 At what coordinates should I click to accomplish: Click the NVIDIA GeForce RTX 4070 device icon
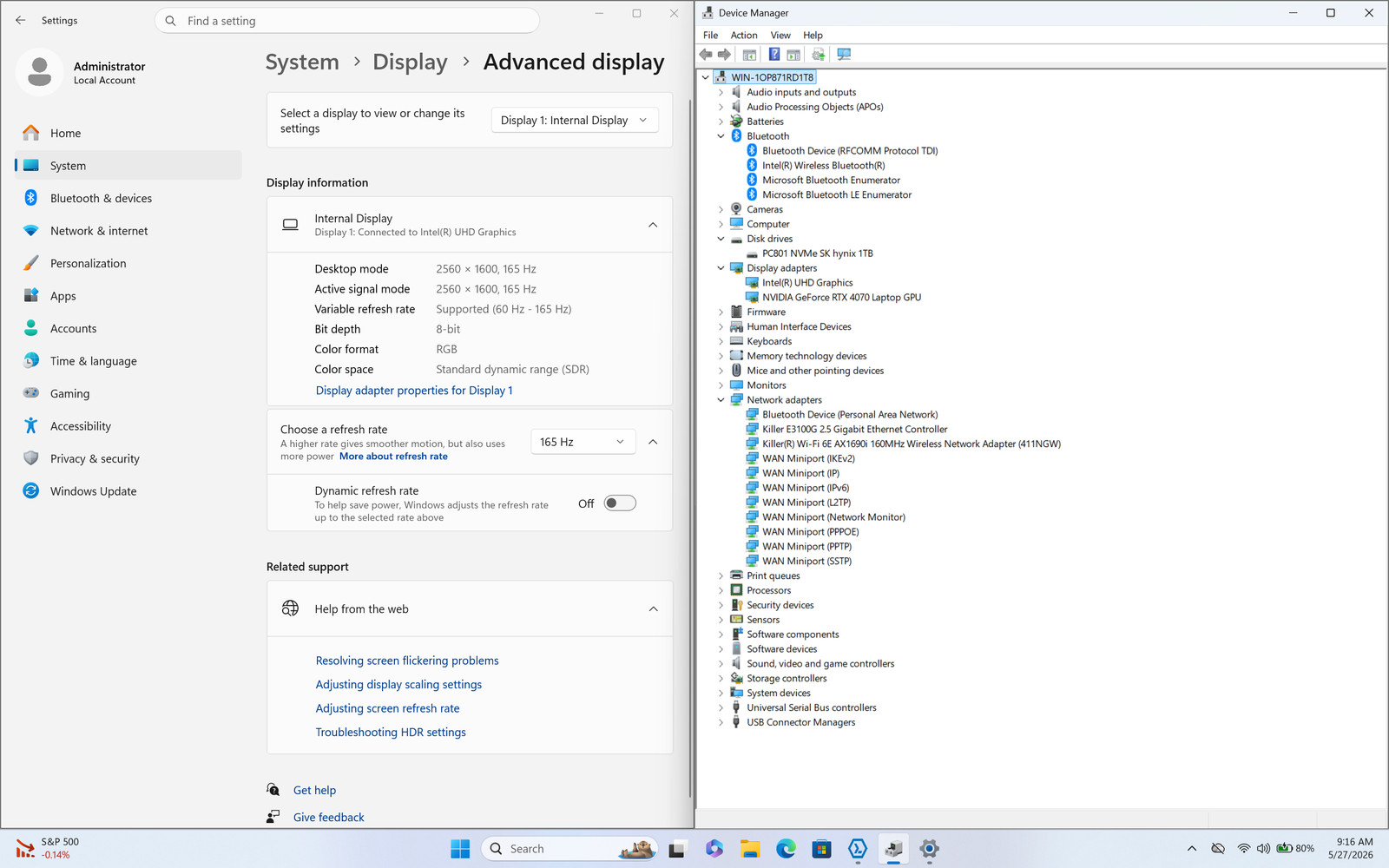753,297
